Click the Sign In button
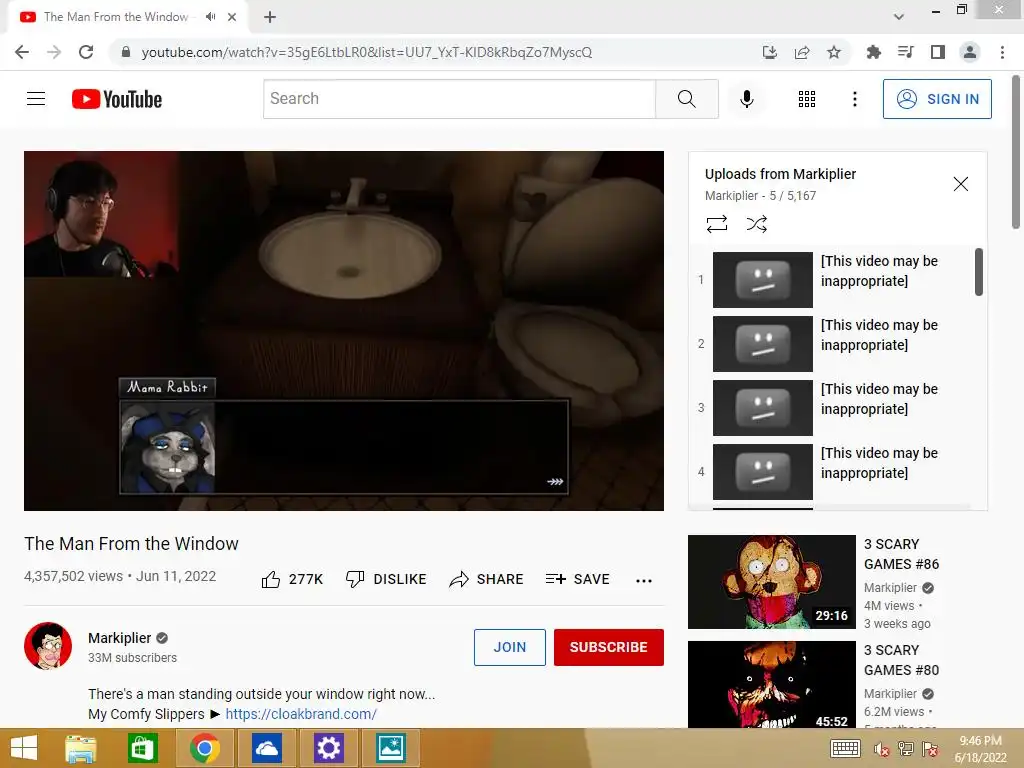Screen dimensions: 1024x768 coord(937,99)
